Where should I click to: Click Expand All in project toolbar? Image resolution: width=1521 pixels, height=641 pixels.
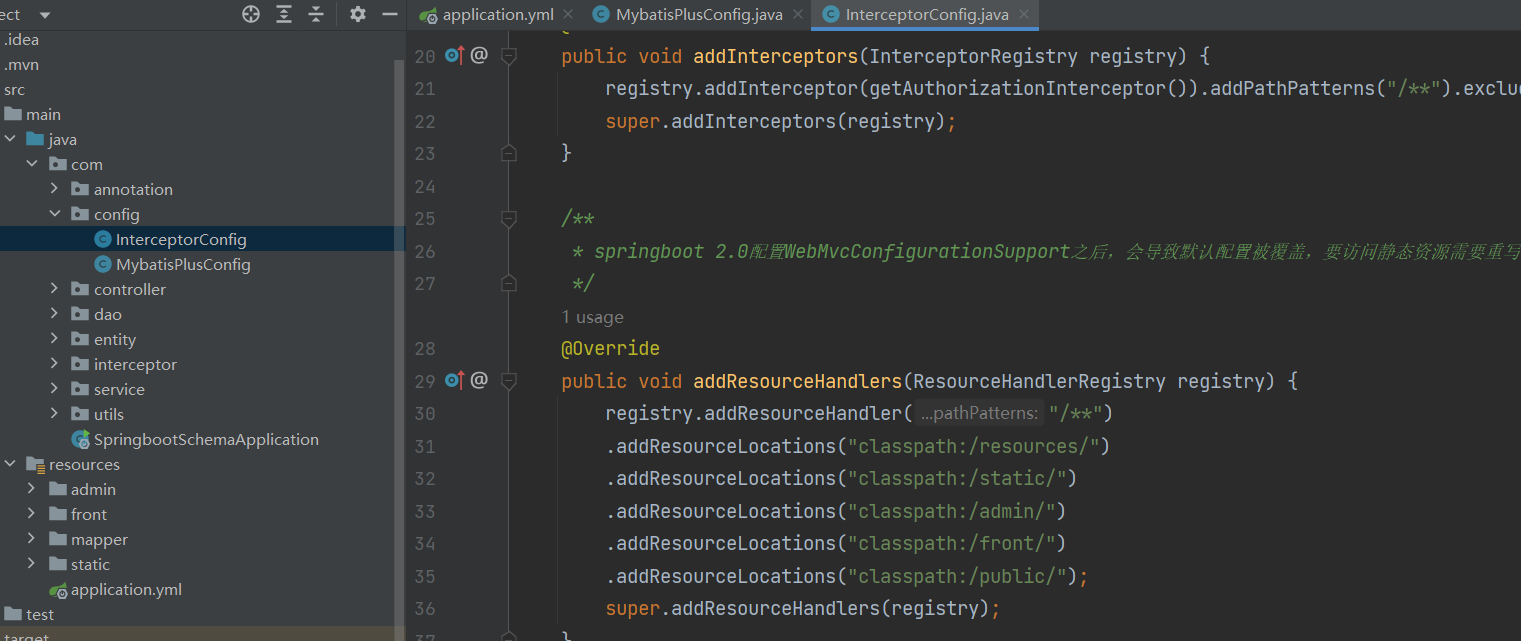pos(284,14)
